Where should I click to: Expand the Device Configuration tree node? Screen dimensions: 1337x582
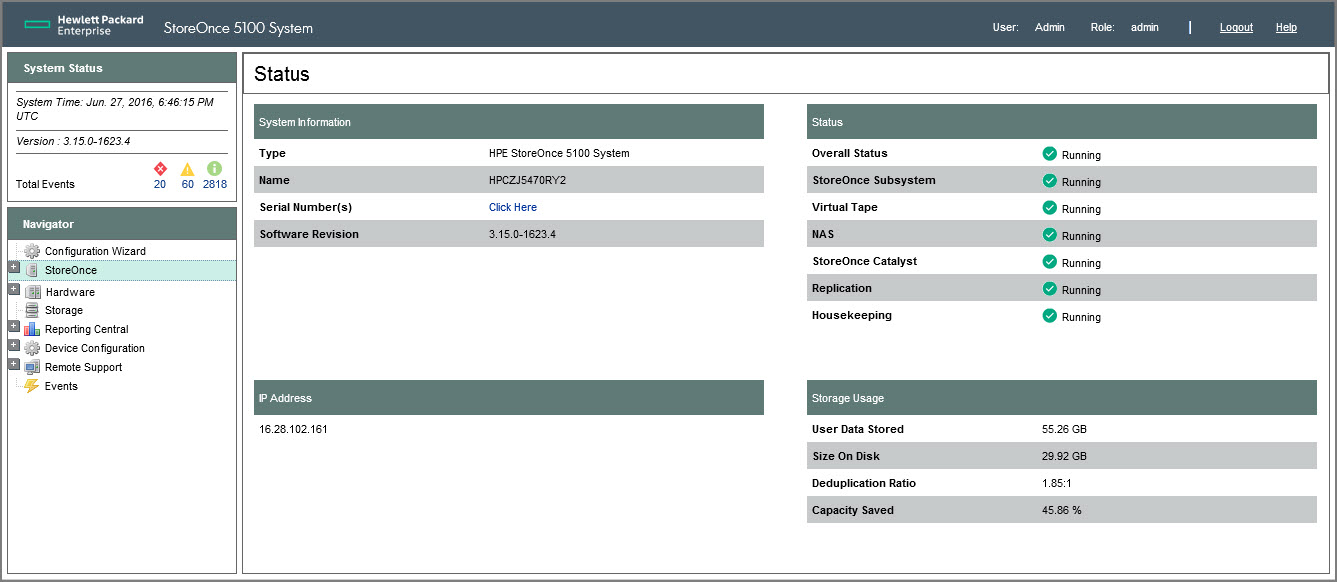click(x=14, y=346)
